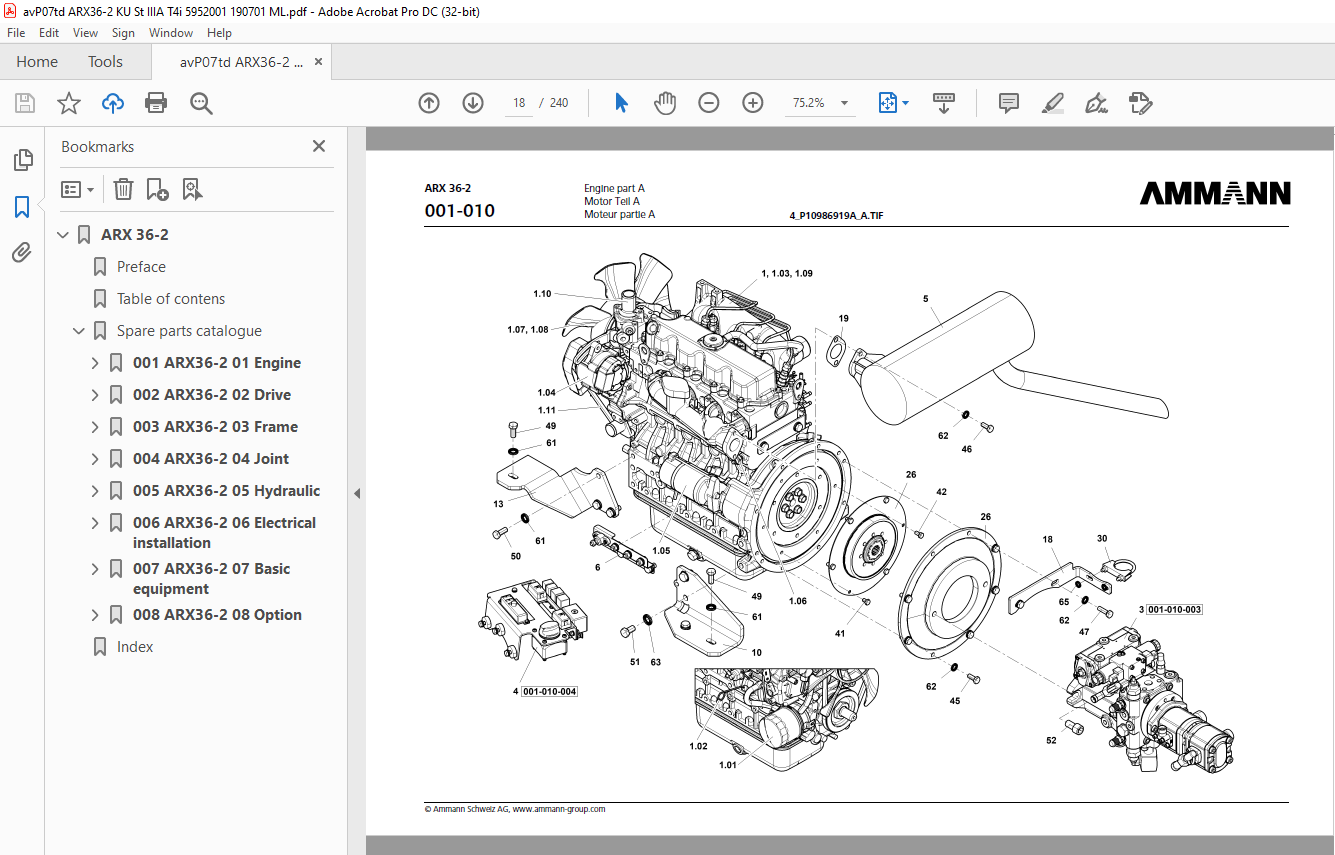Add a new bookmark icon
The width and height of the screenshot is (1335, 855).
click(157, 189)
